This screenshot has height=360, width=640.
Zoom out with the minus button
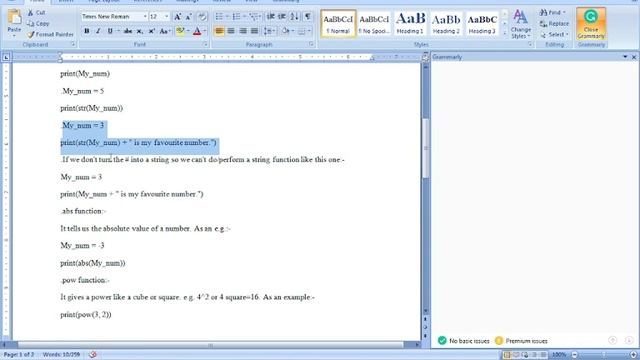pos(575,355)
